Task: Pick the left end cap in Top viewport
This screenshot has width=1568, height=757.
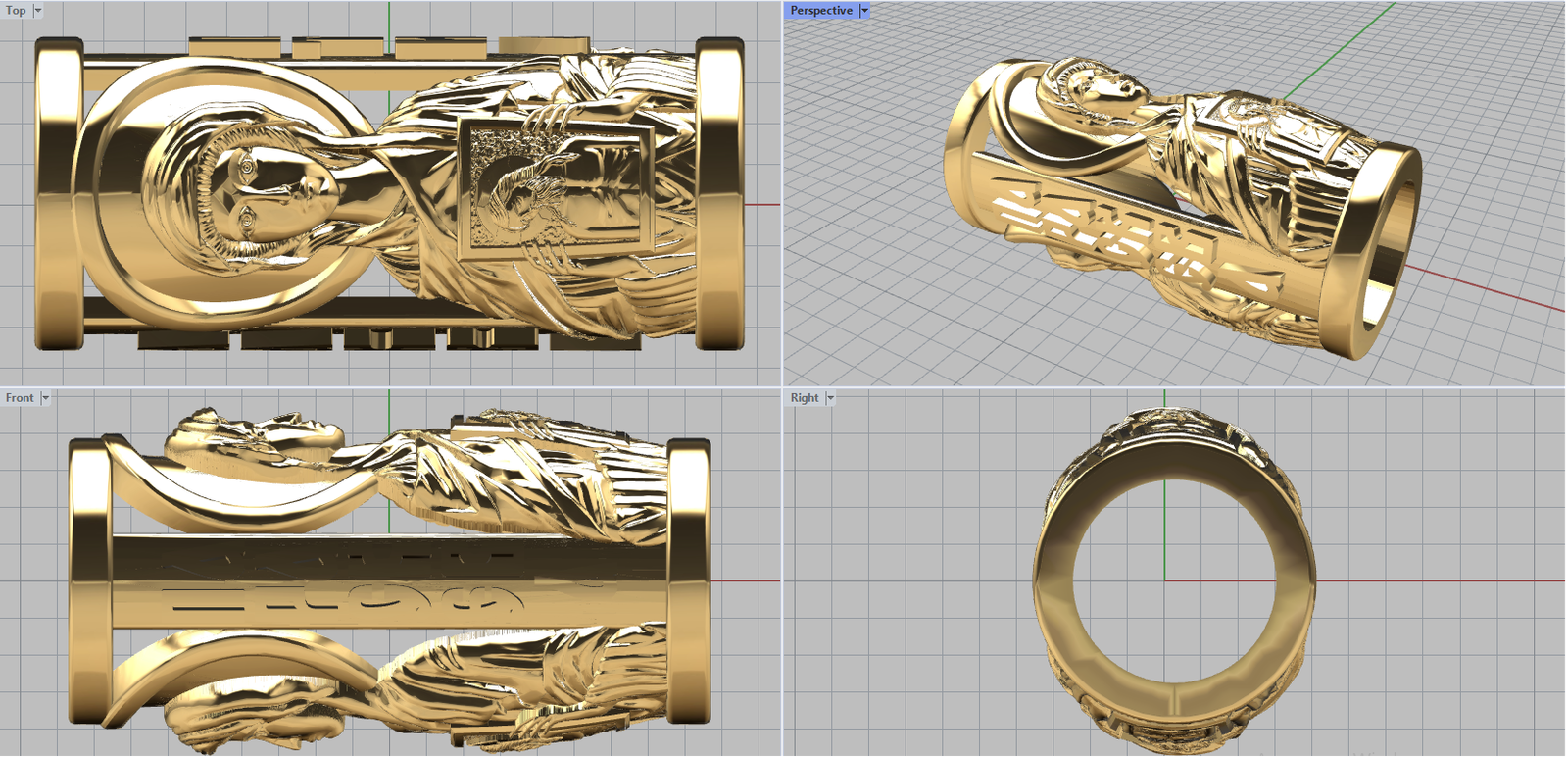Action: pyautogui.click(x=57, y=194)
